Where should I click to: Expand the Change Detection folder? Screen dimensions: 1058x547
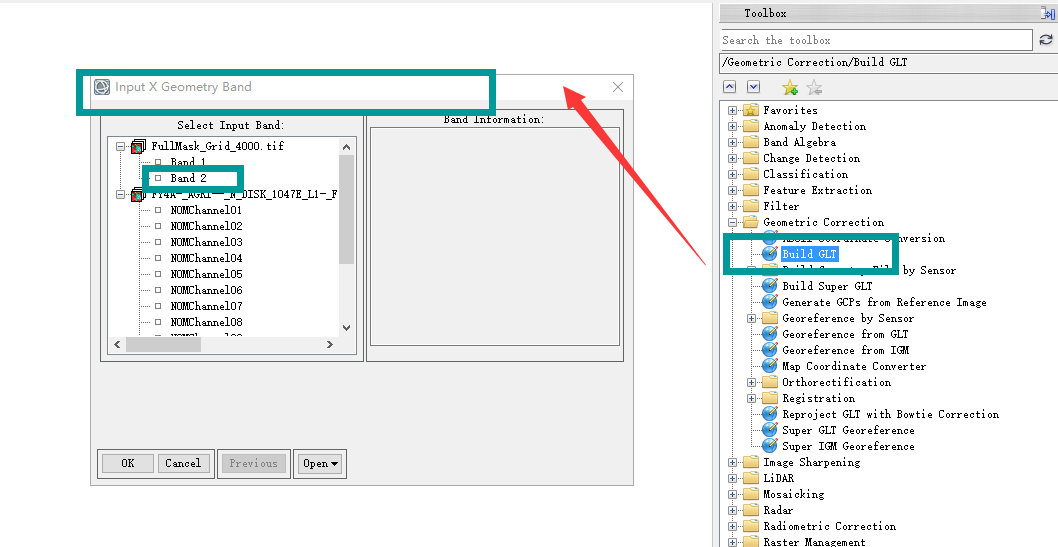pyautogui.click(x=732, y=159)
